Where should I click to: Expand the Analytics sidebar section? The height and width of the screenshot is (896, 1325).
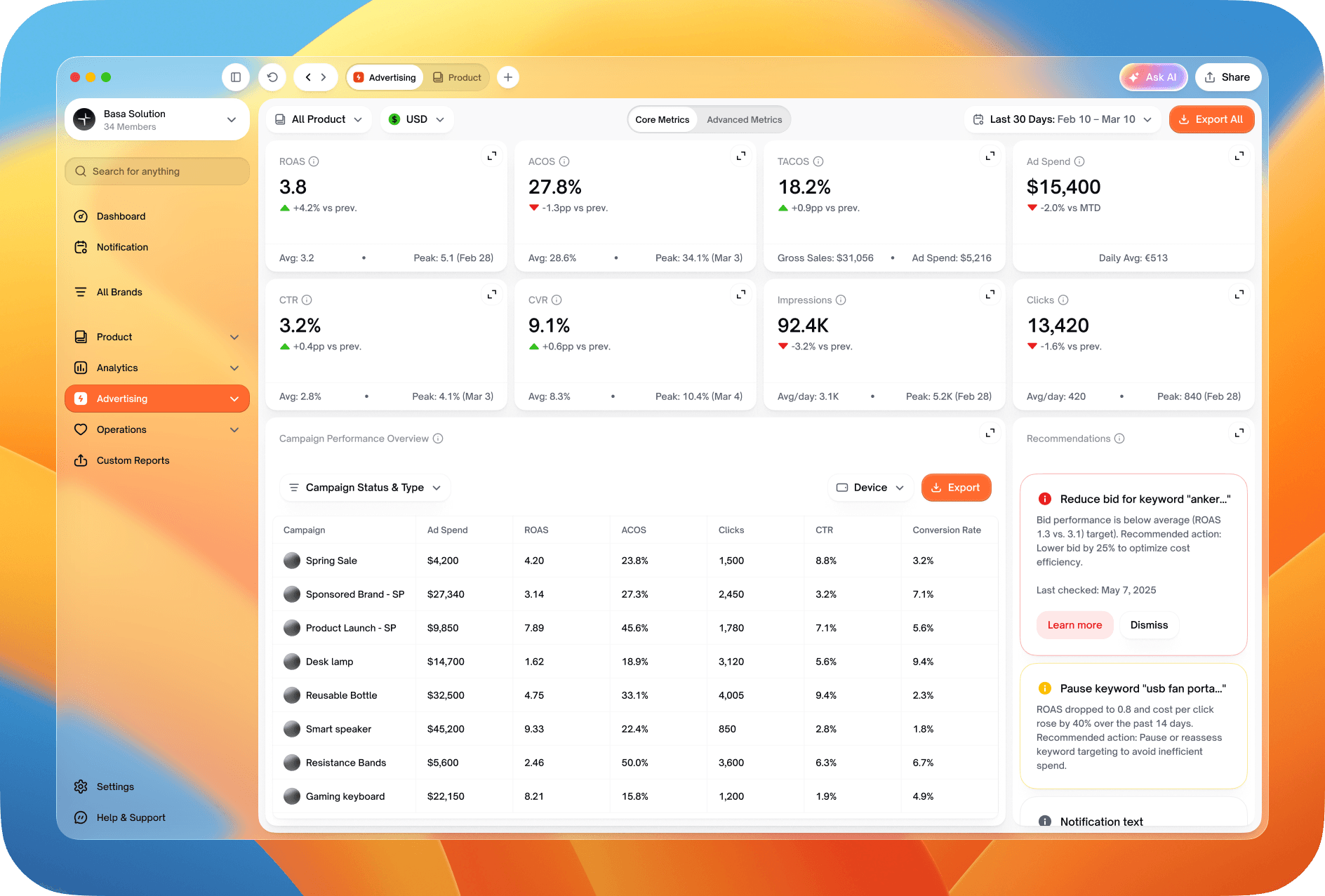157,368
